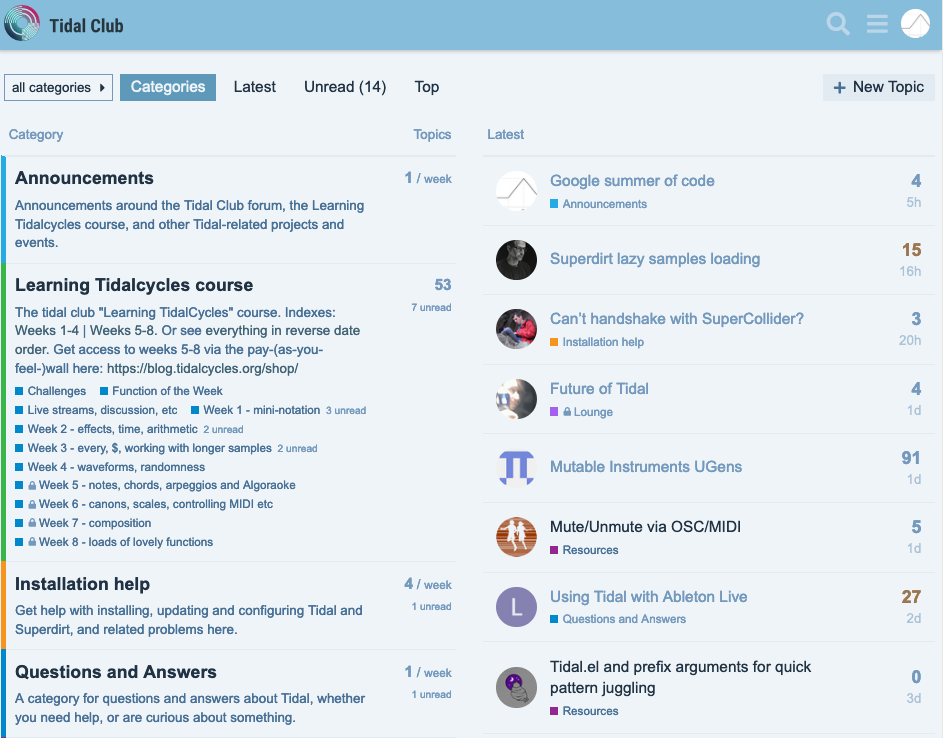Image resolution: width=943 pixels, height=738 pixels.
Task: Click the purple L avatar for Ableton topic
Action: 516,607
